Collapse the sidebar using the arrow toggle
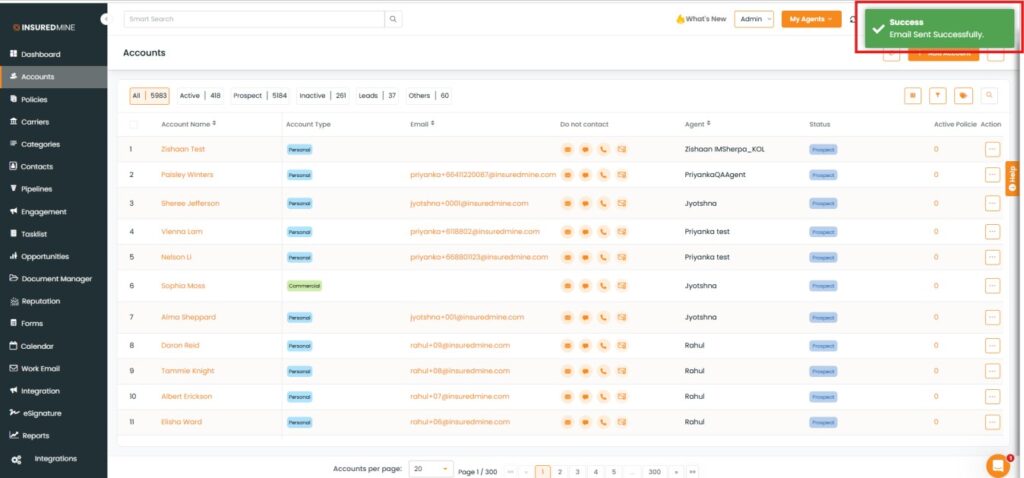This screenshot has width=1024, height=478. (106, 19)
